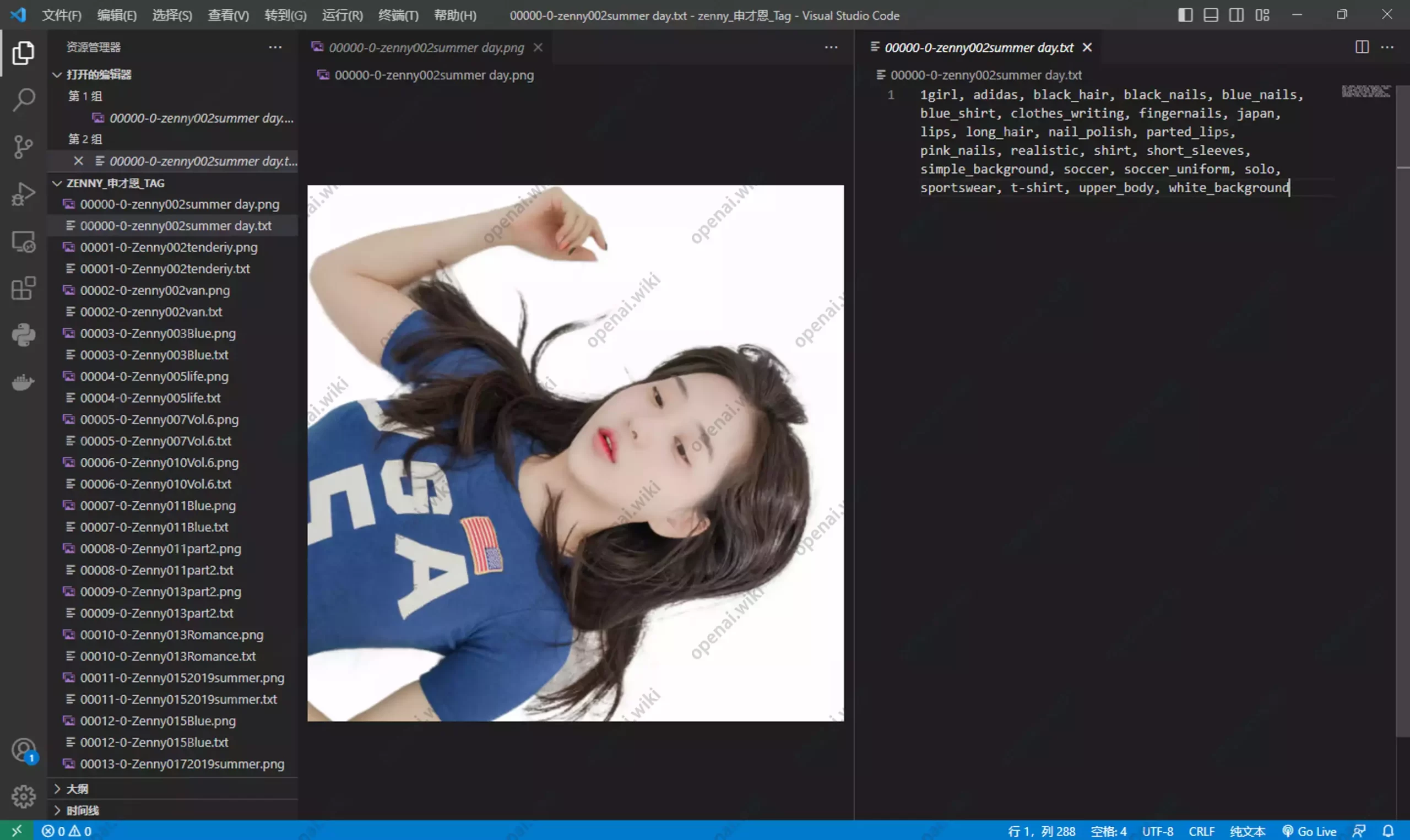The image size is (1410, 840).
Task: Open the Extensions view
Action: 23,289
